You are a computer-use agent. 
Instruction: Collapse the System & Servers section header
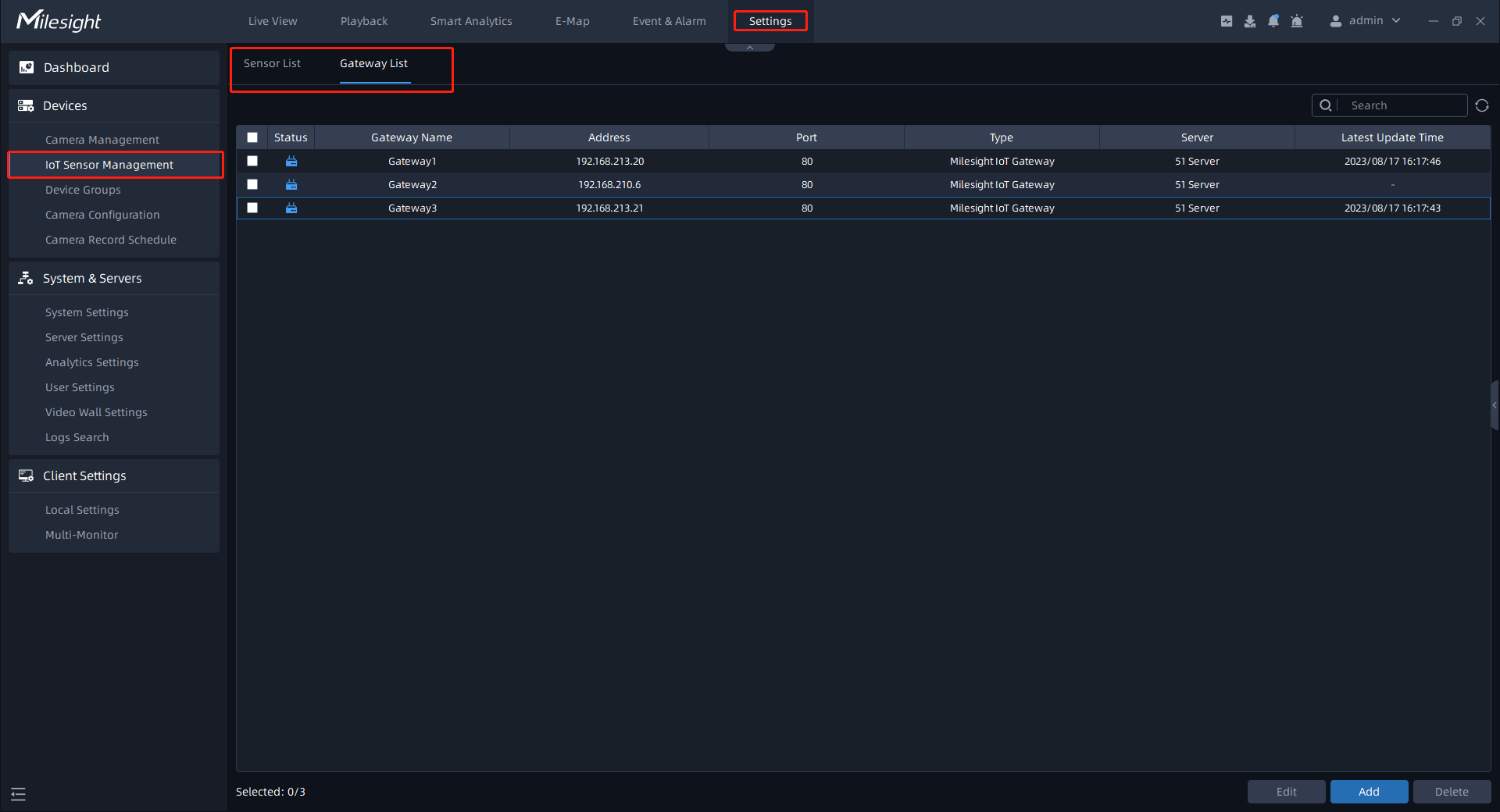(x=114, y=278)
